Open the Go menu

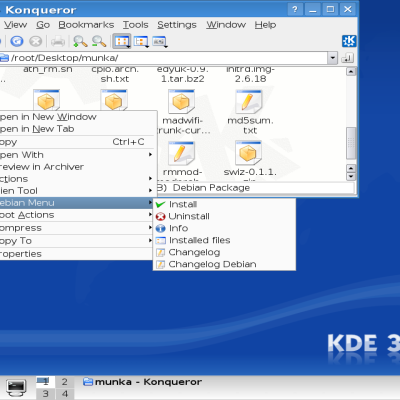click(x=43, y=25)
